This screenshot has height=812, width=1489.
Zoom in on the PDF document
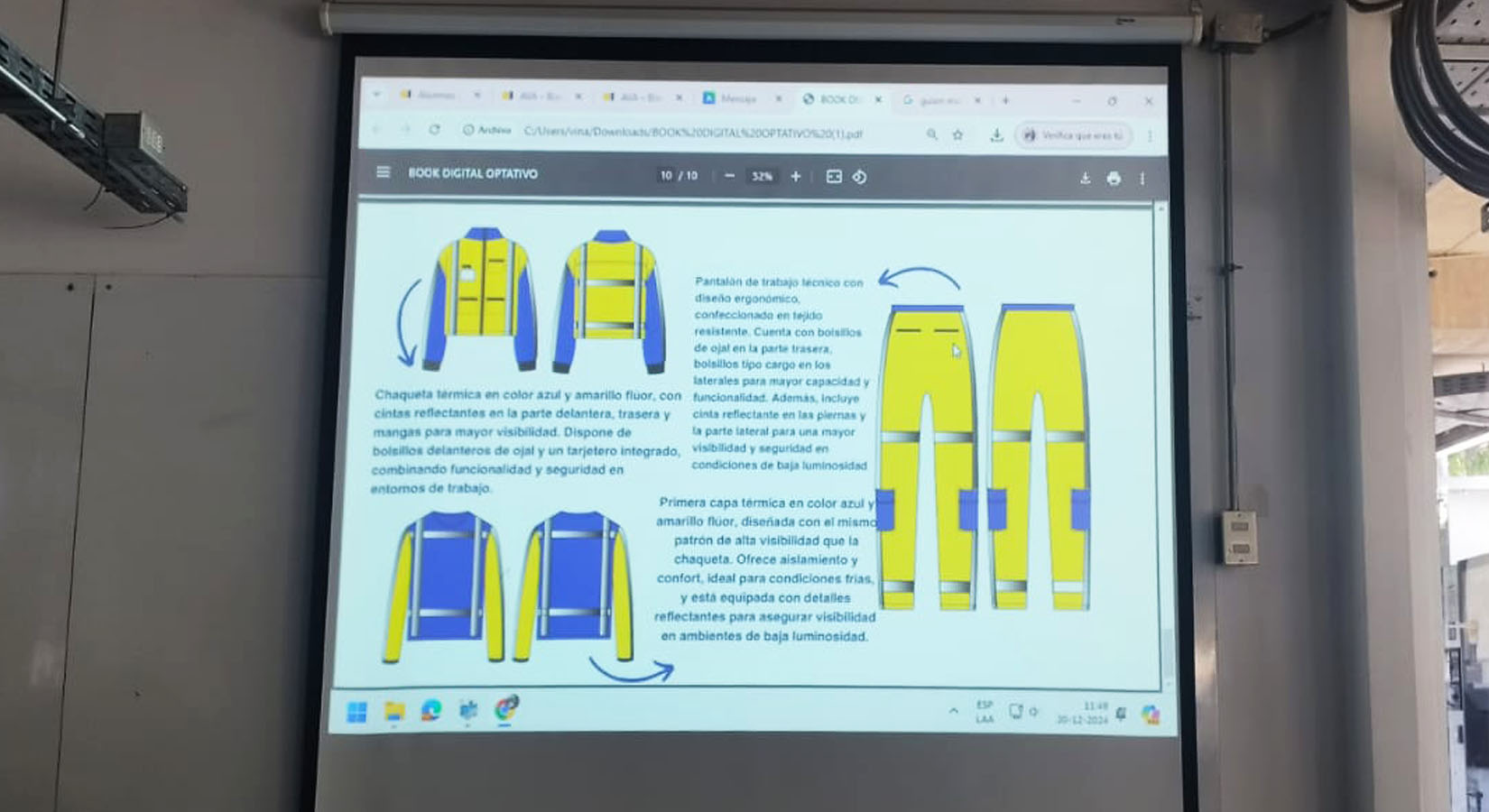click(796, 178)
